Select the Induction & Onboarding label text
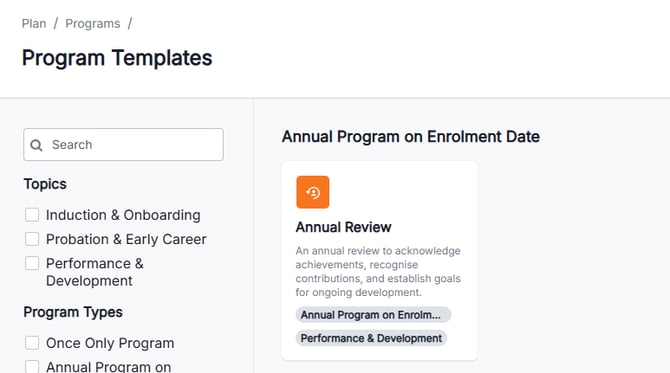 (123, 215)
